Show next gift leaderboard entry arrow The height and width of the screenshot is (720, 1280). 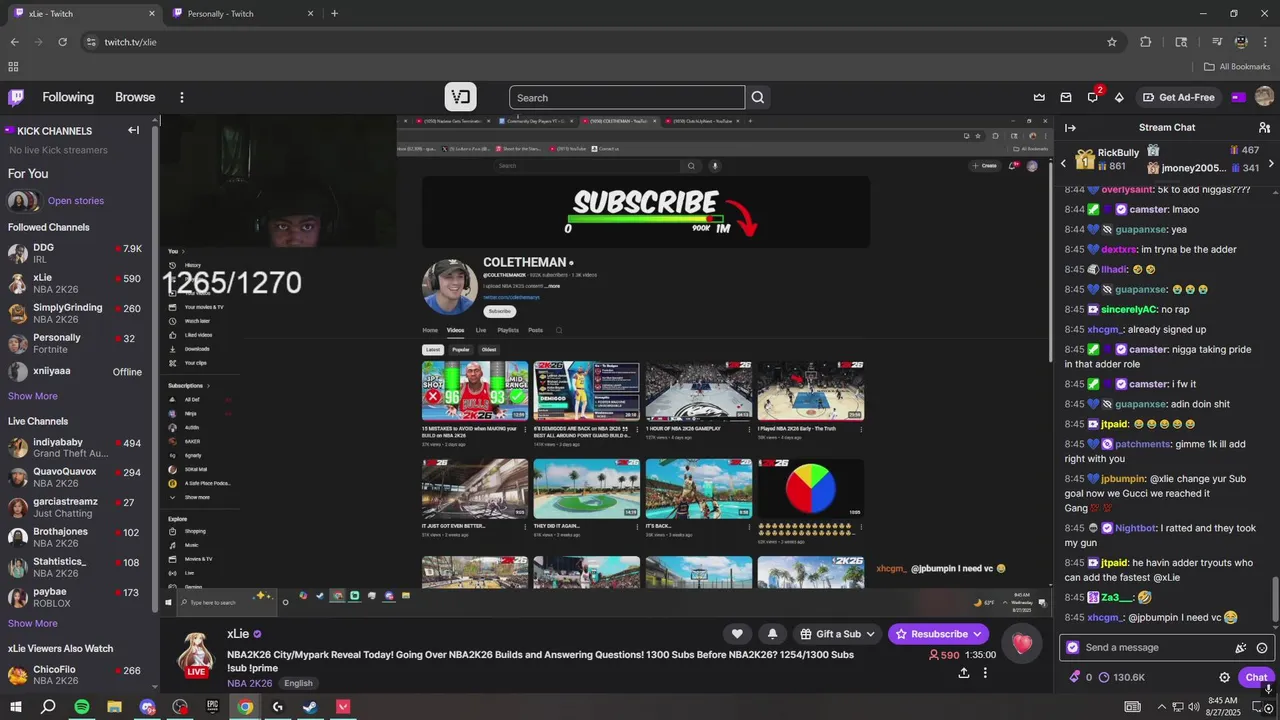[1271, 163]
